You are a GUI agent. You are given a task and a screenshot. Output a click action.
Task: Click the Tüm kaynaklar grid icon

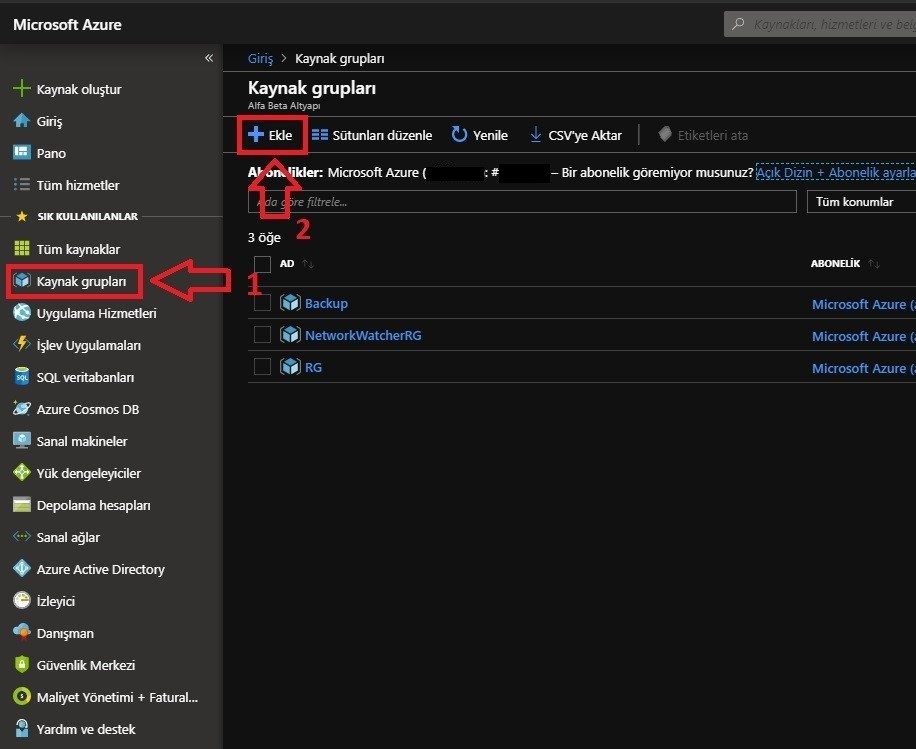tap(22, 248)
